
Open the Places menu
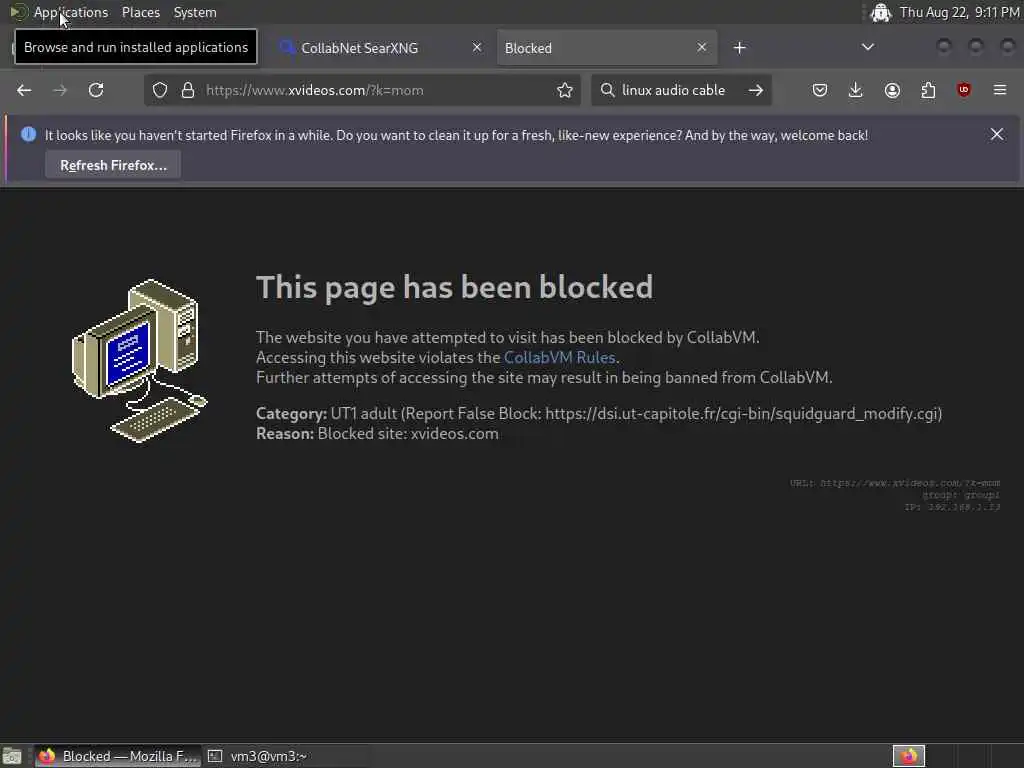[x=140, y=12]
